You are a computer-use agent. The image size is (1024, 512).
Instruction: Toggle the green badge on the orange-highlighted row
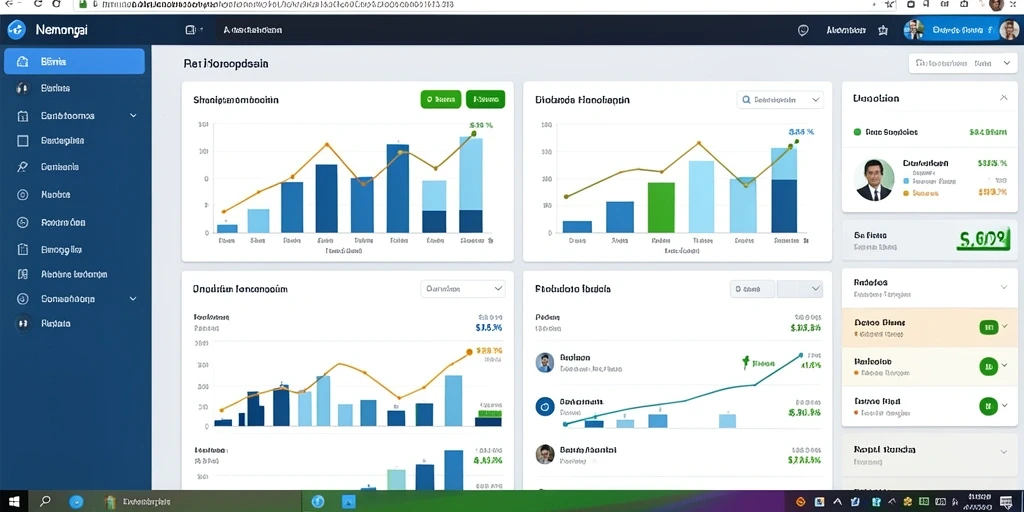click(x=989, y=327)
